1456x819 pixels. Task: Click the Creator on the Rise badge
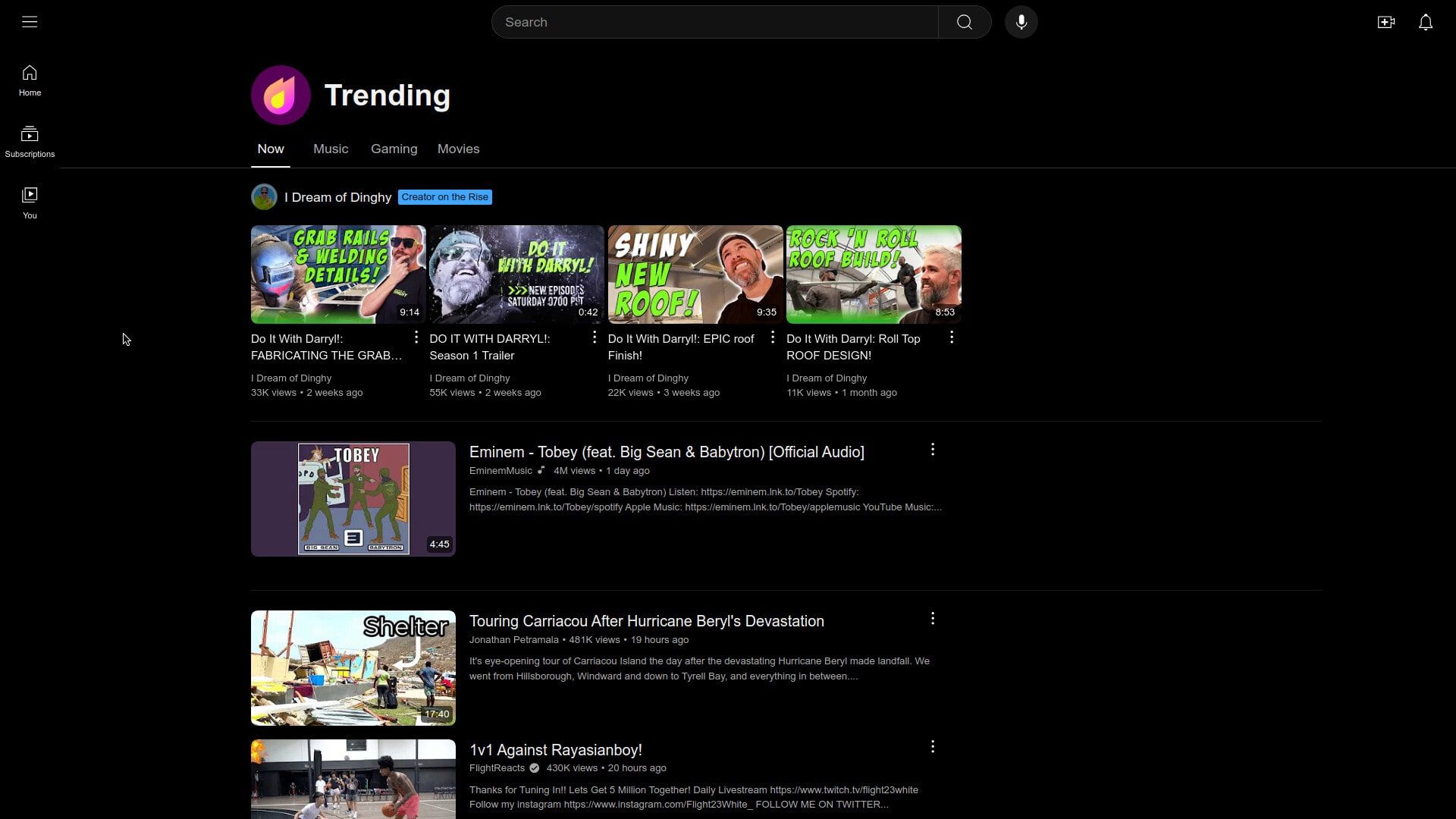(x=445, y=197)
